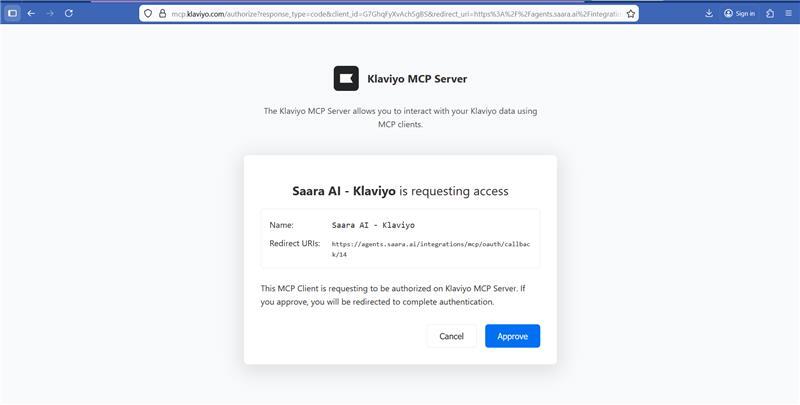Open the browser hamburger menu
This screenshot has height=405, width=800.
pyautogui.click(x=787, y=13)
